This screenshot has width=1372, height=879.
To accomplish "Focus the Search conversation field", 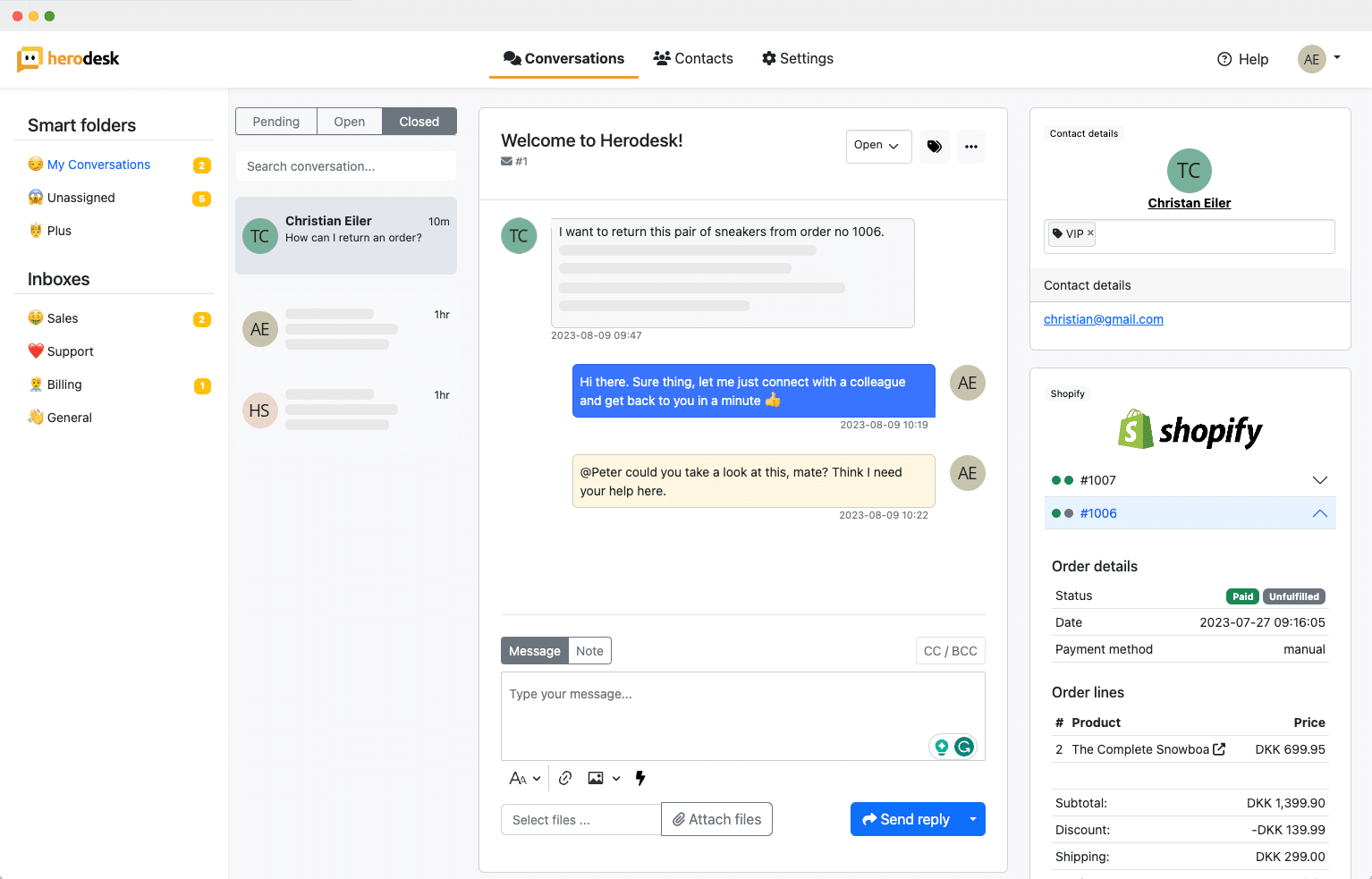I will click(x=346, y=166).
